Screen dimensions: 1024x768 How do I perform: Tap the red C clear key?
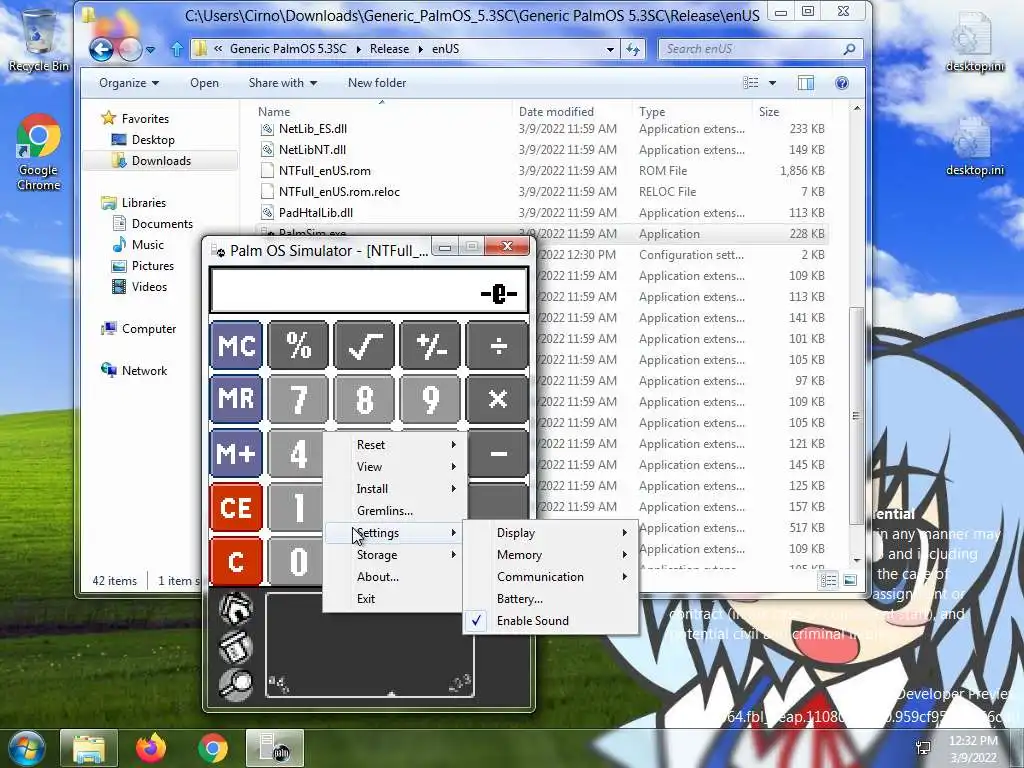tap(236, 562)
